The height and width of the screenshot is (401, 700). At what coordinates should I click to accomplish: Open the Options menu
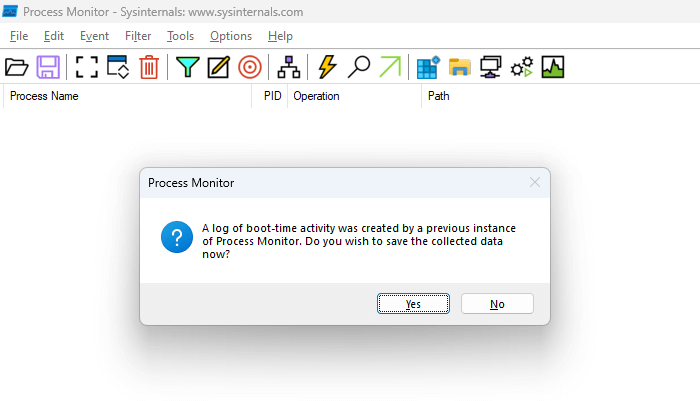[231, 36]
